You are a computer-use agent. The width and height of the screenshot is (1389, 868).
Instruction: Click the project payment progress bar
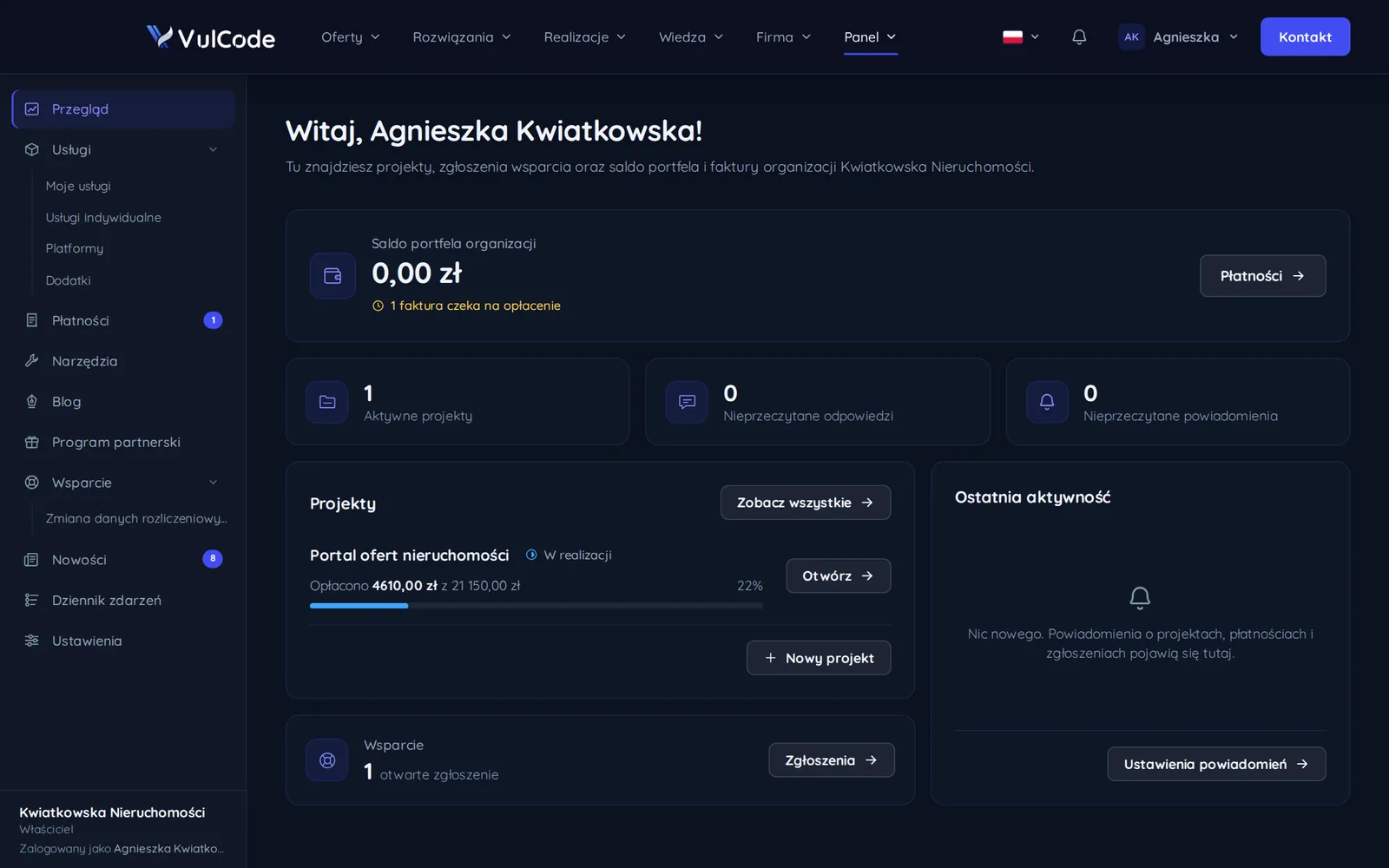click(537, 606)
